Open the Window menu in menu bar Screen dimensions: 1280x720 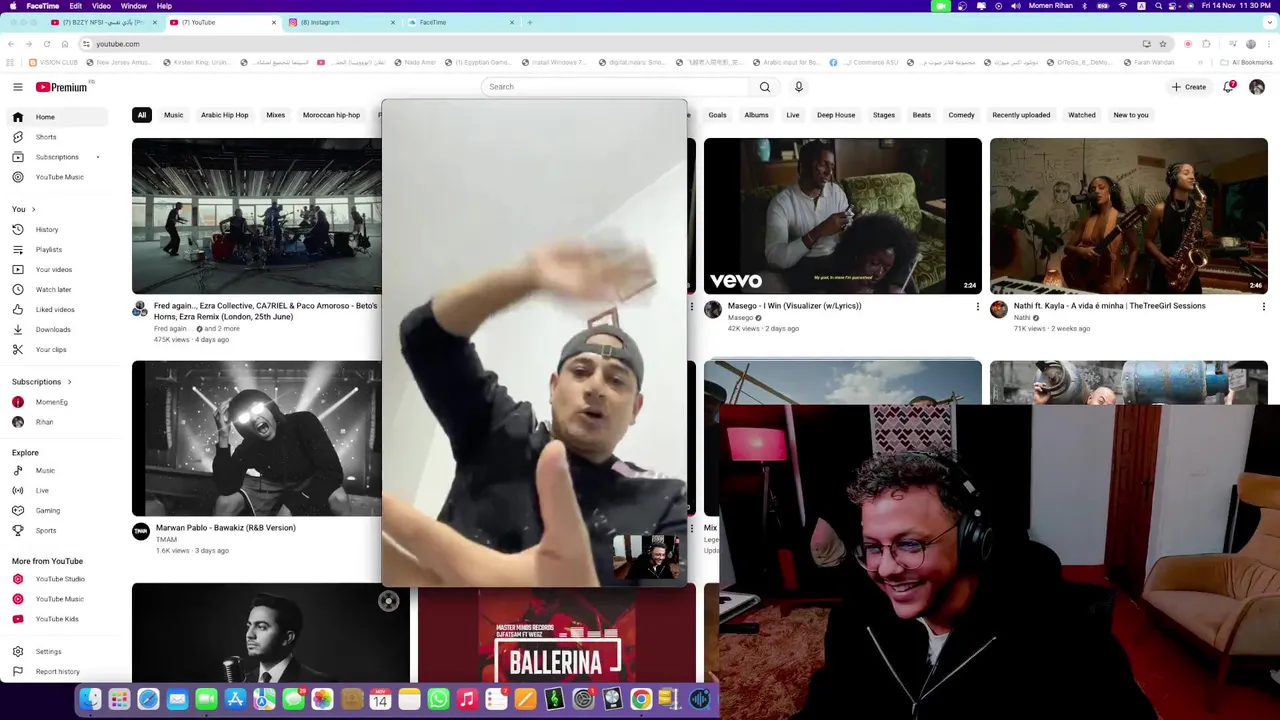click(134, 6)
